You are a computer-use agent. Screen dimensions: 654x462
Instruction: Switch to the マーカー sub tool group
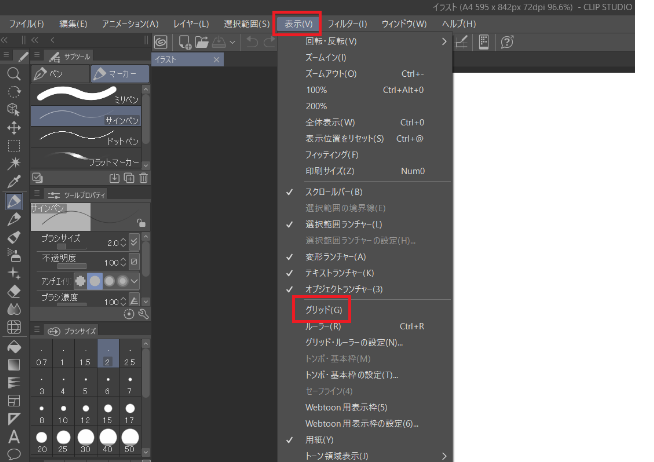[x=119, y=74]
